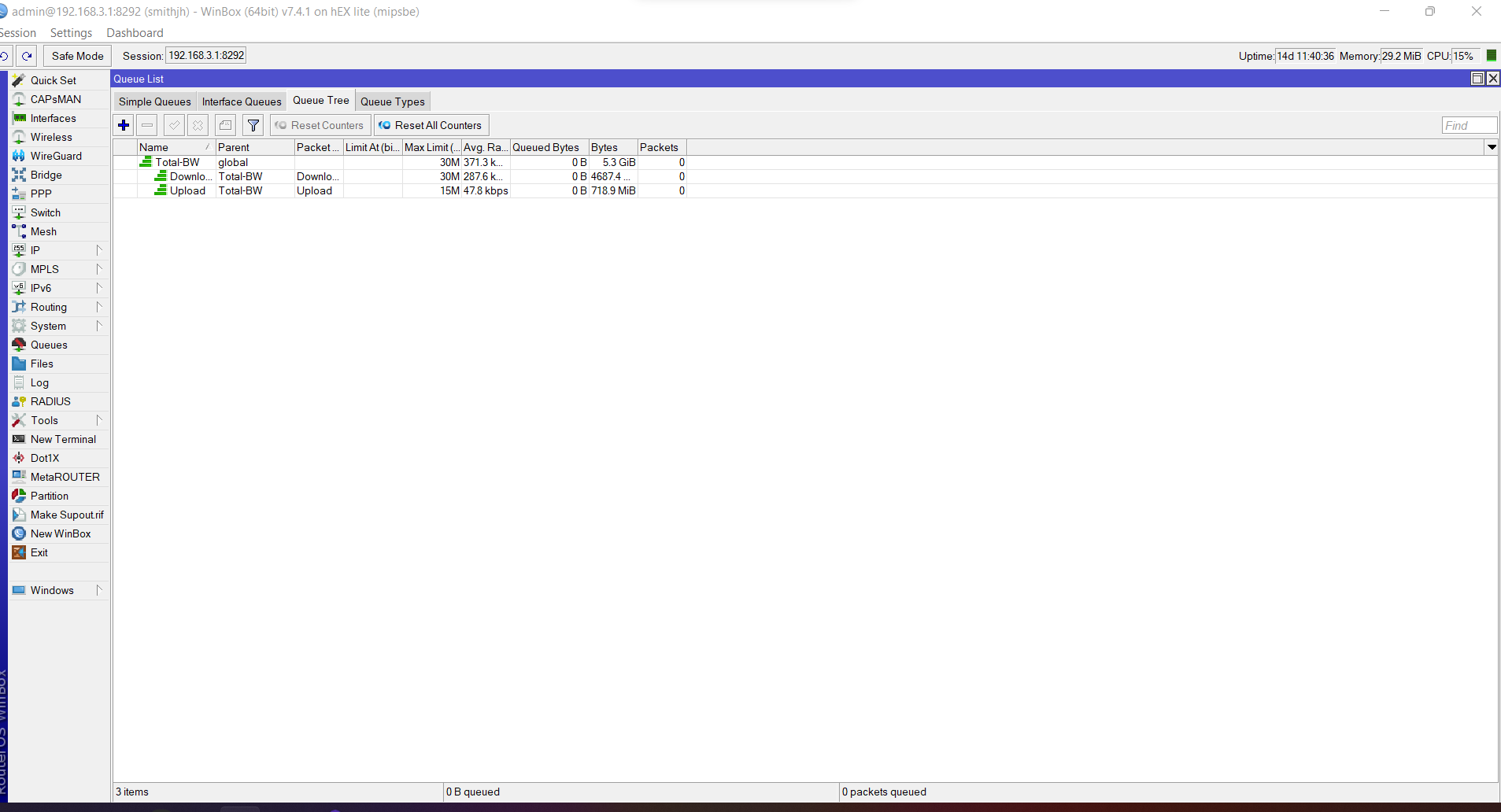
Task: Open Quick Set from the sidebar
Action: [x=59, y=80]
